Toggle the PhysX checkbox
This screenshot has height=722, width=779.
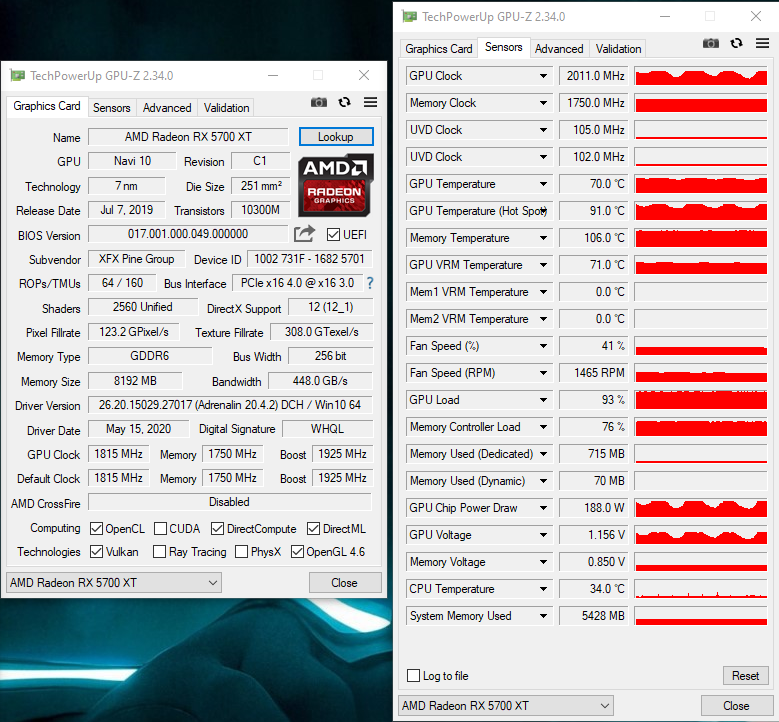(x=241, y=552)
